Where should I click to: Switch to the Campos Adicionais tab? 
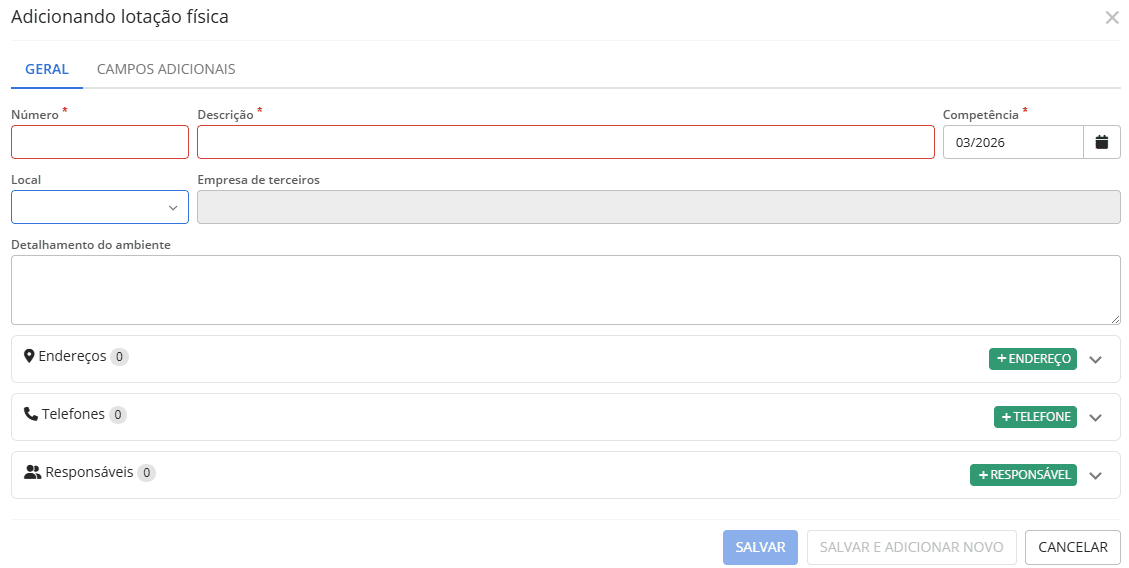tap(166, 69)
